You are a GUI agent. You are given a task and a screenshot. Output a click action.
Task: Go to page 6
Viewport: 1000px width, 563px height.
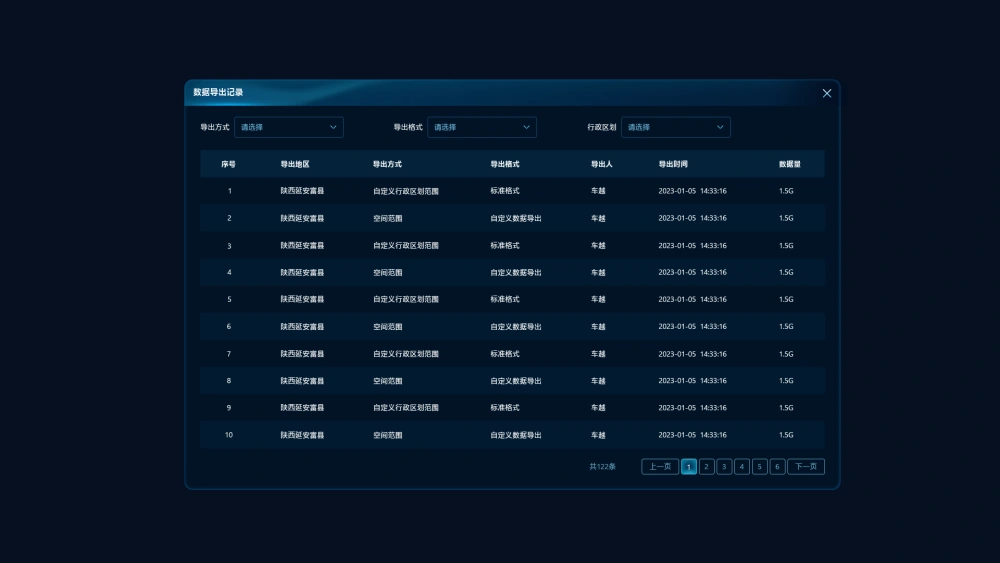coord(778,466)
